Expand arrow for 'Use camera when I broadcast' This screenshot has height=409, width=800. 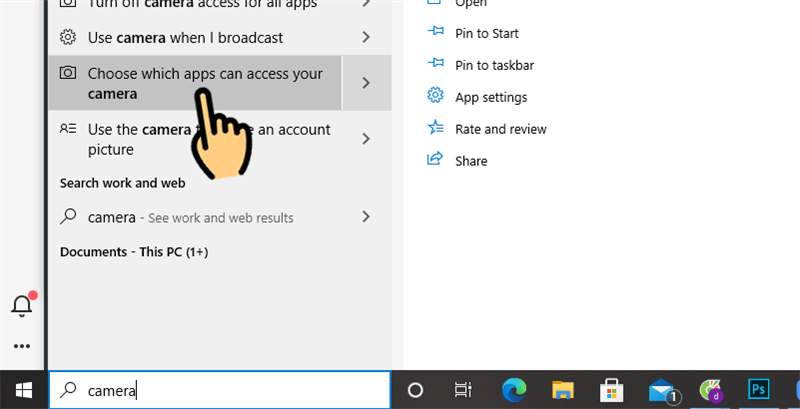click(366, 38)
